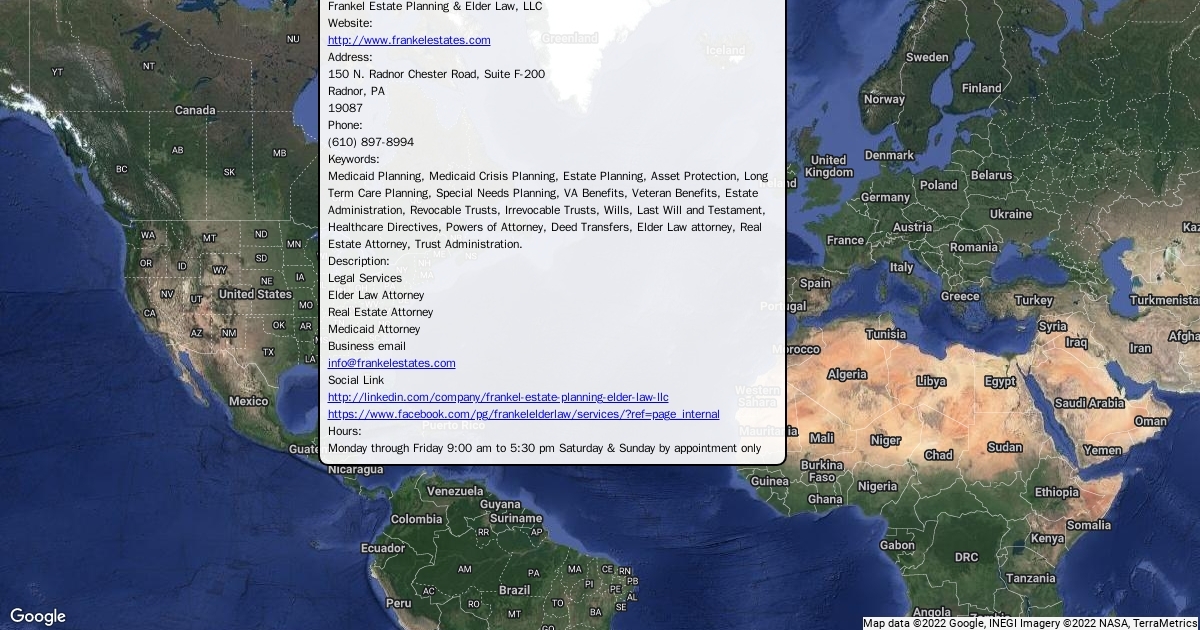Open the frankelestates.com website link
Screen dimensions: 1200x630
pos(409,40)
